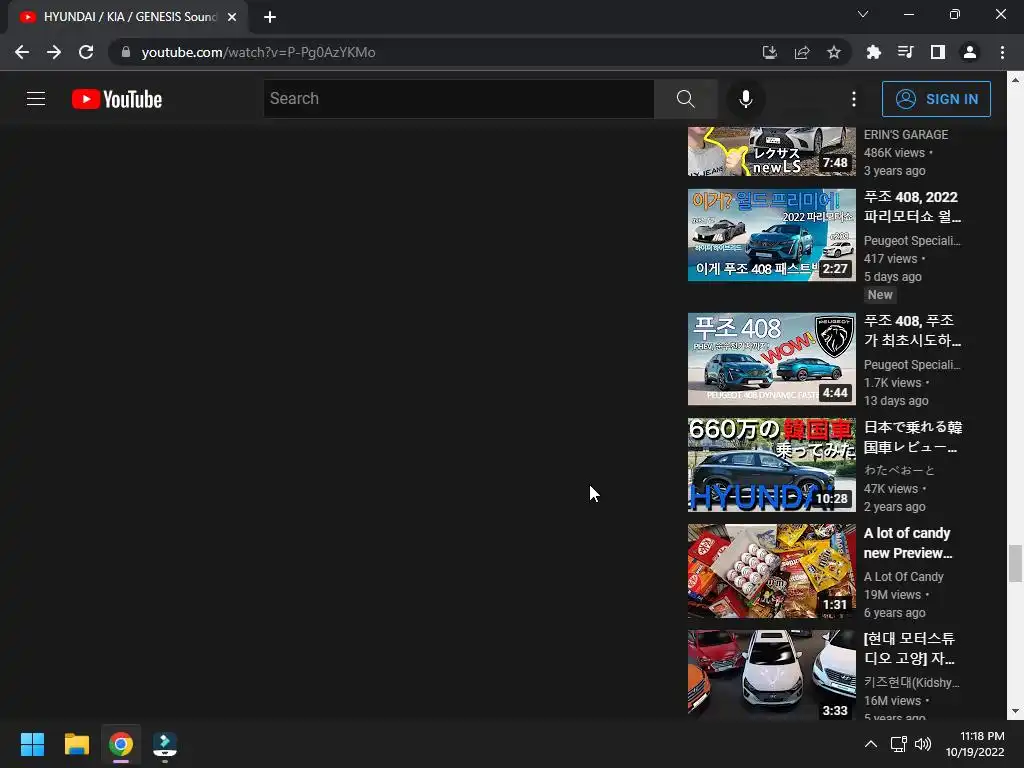1024x768 pixels.
Task: Click Peugeot Speciali channel above 1.7K views
Action: [912, 364]
